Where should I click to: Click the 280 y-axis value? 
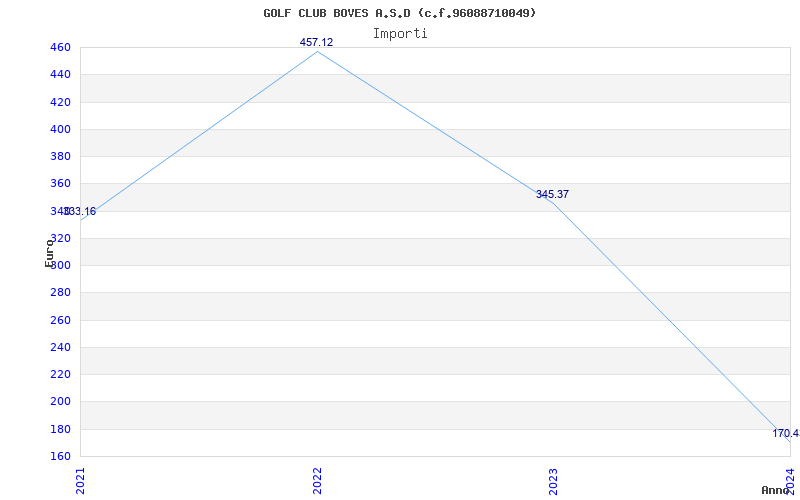click(61, 292)
